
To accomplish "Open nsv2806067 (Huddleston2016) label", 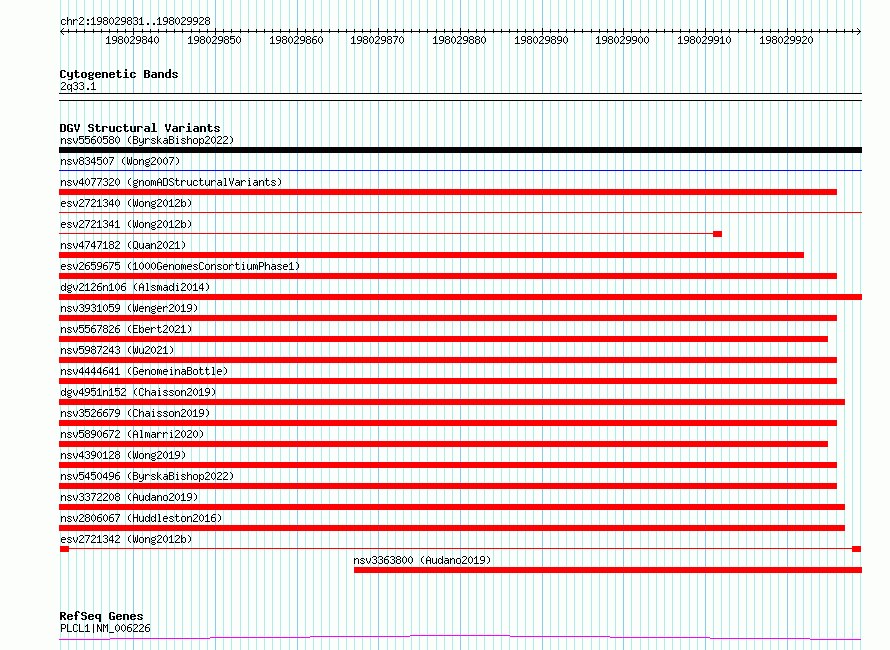I will 141,518.
